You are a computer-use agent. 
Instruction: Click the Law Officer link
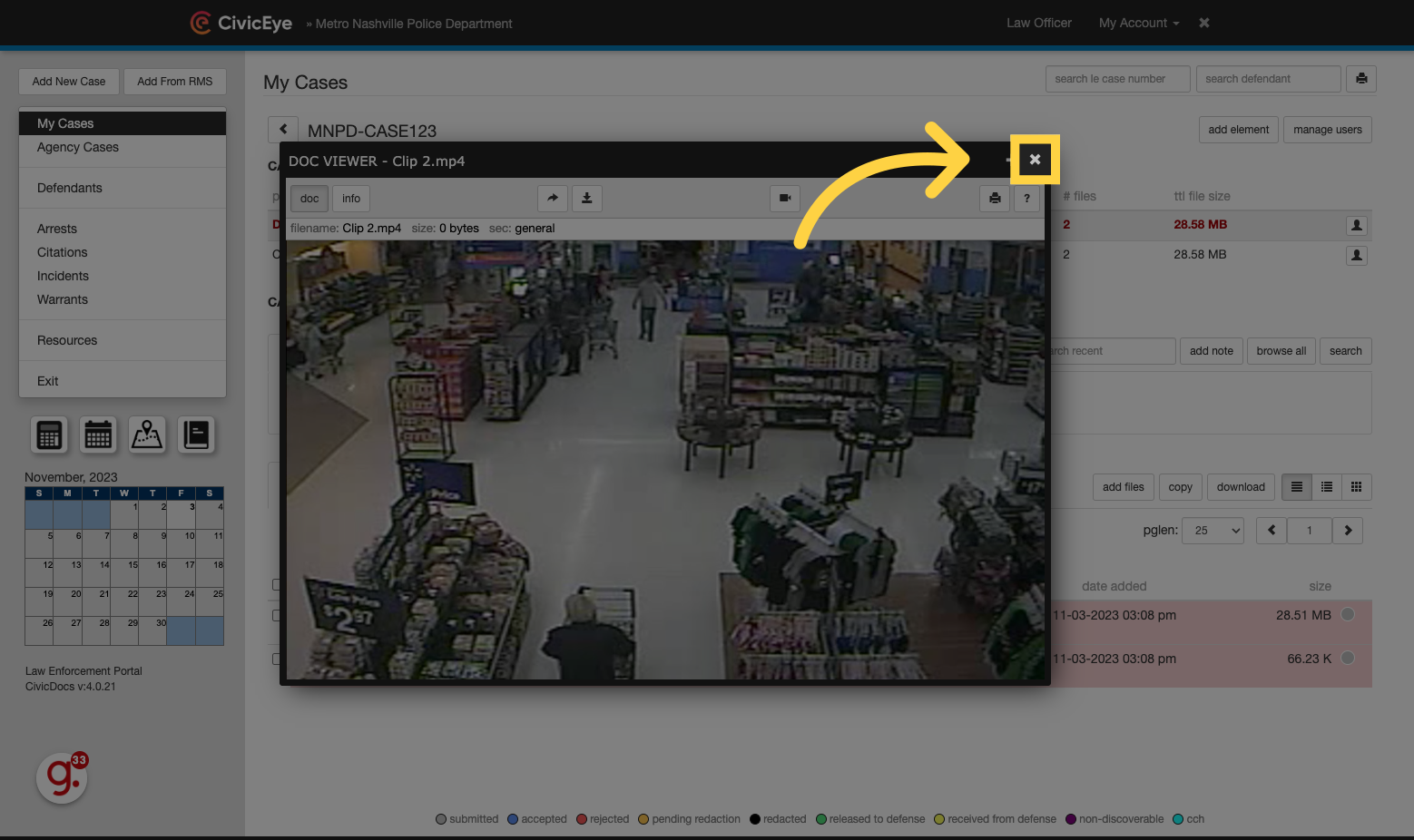pos(1039,23)
